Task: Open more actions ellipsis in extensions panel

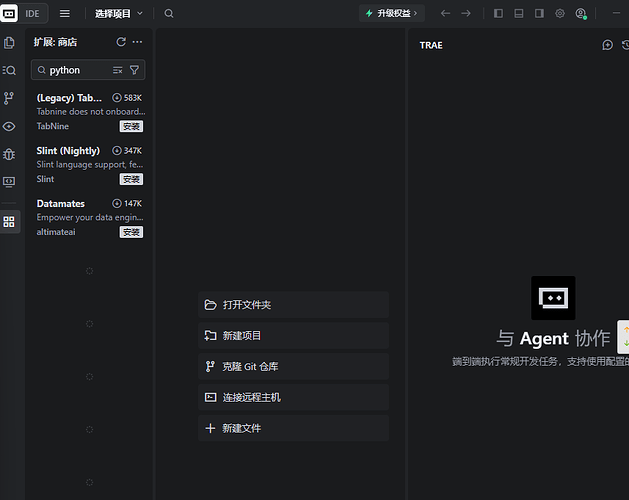Action: click(x=137, y=42)
